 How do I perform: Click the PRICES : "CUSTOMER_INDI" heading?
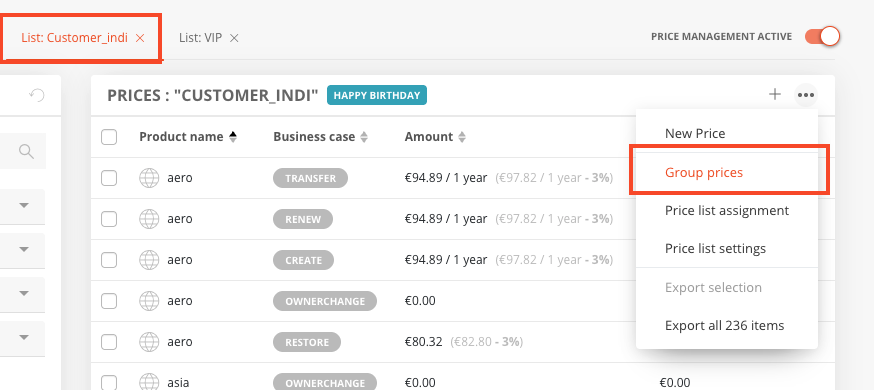212,95
